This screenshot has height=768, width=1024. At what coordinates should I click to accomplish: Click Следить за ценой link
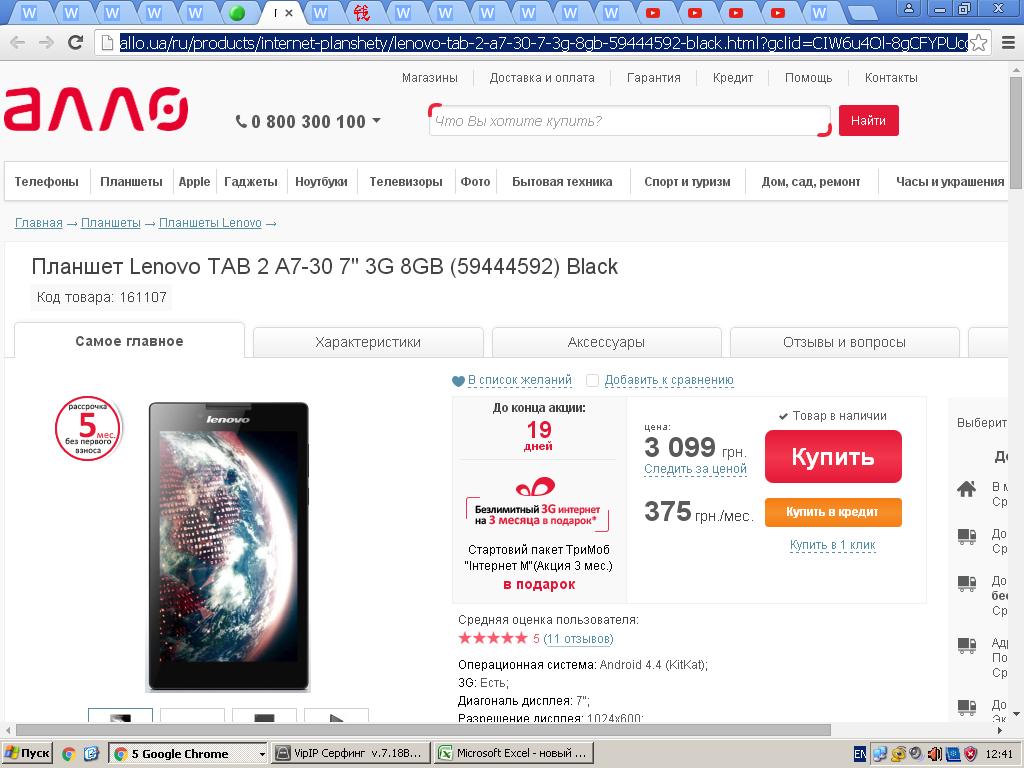point(696,469)
